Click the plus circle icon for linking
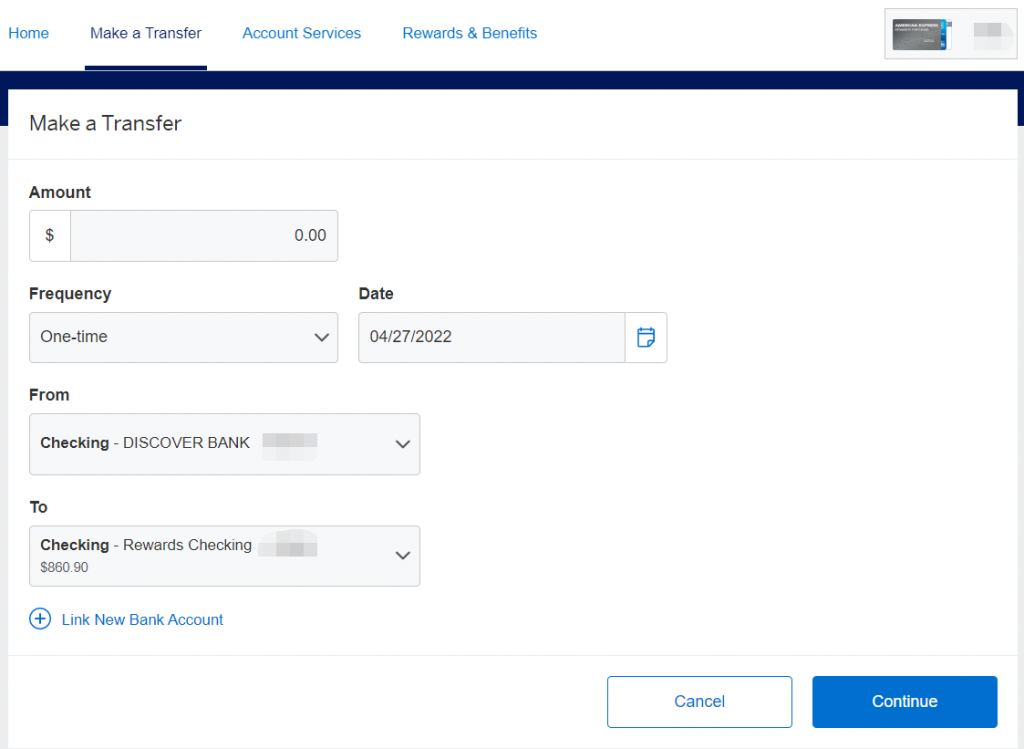Viewport: 1024px width, 749px height. 40,618
